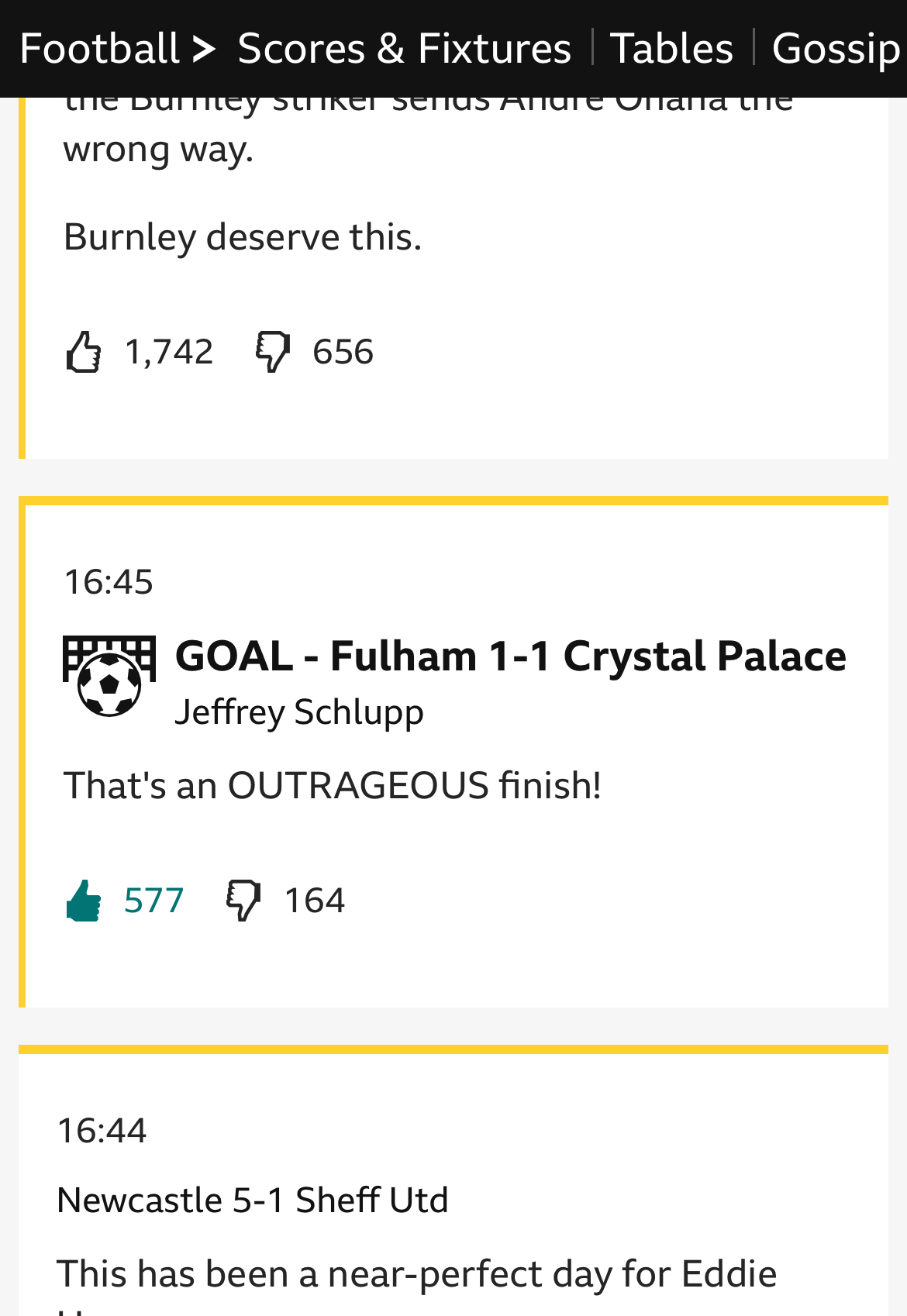Click the 16:45 post timestamp
This screenshot has height=1316, width=907.
click(109, 582)
